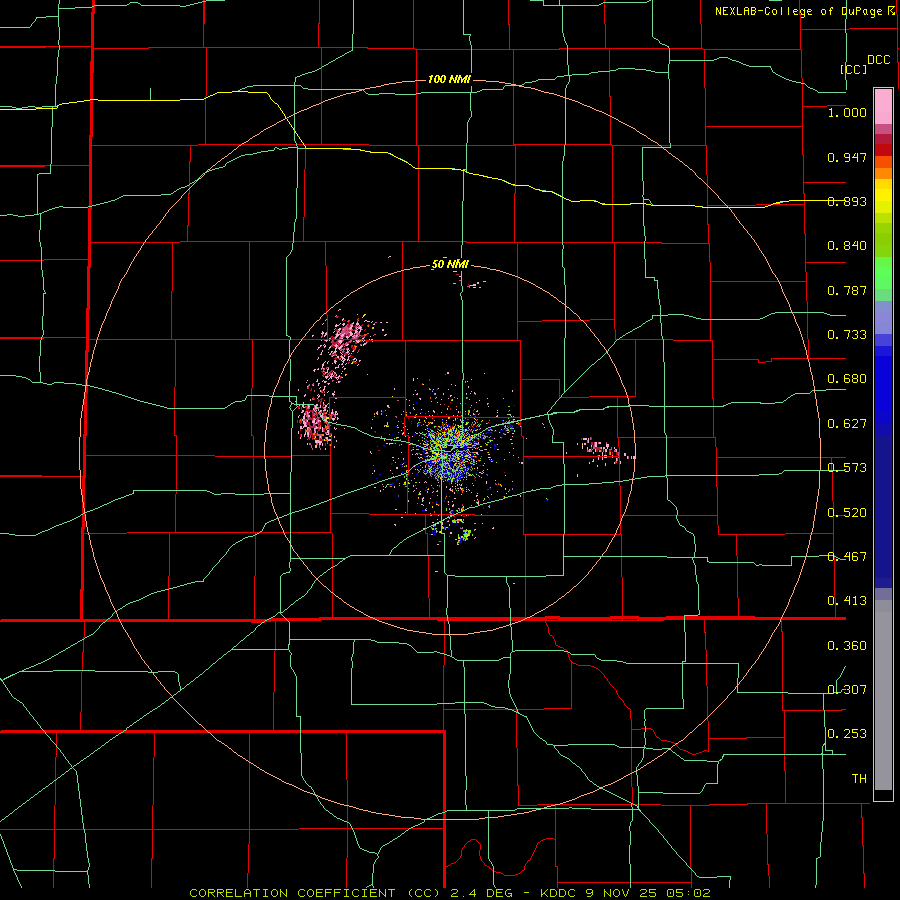900x900 pixels.
Task: Pick the bright green color bar segment
Action: pos(883,273)
